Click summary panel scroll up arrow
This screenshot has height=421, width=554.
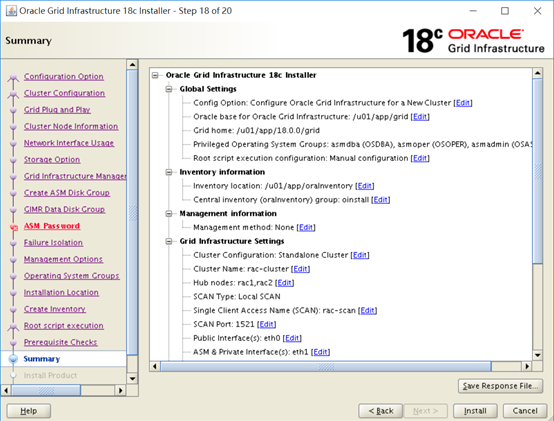click(x=537, y=73)
